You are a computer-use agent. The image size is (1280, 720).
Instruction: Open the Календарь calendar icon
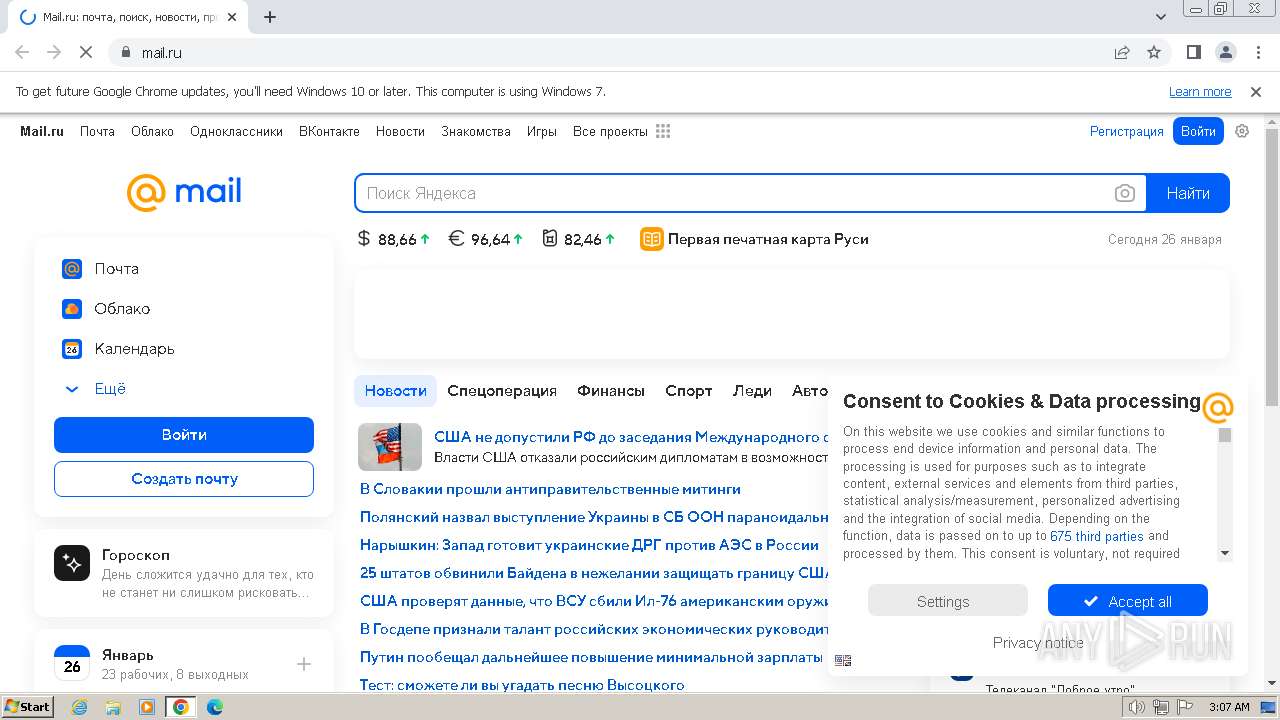coord(72,349)
